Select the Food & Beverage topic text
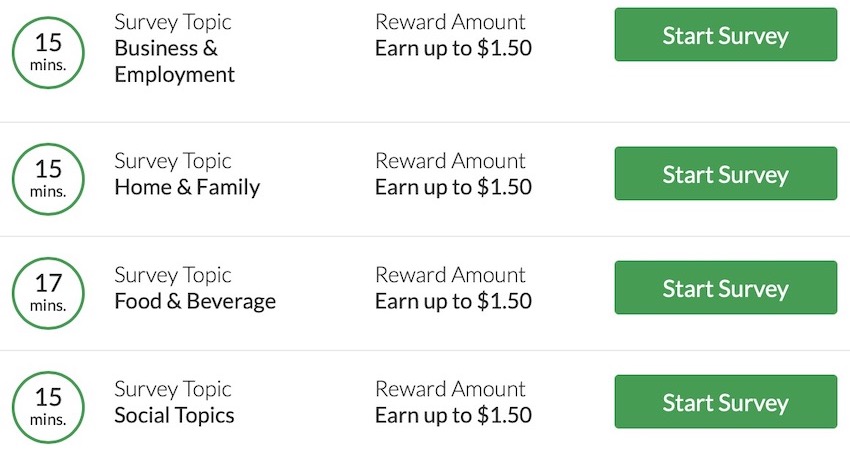The image size is (850, 450). pos(194,301)
